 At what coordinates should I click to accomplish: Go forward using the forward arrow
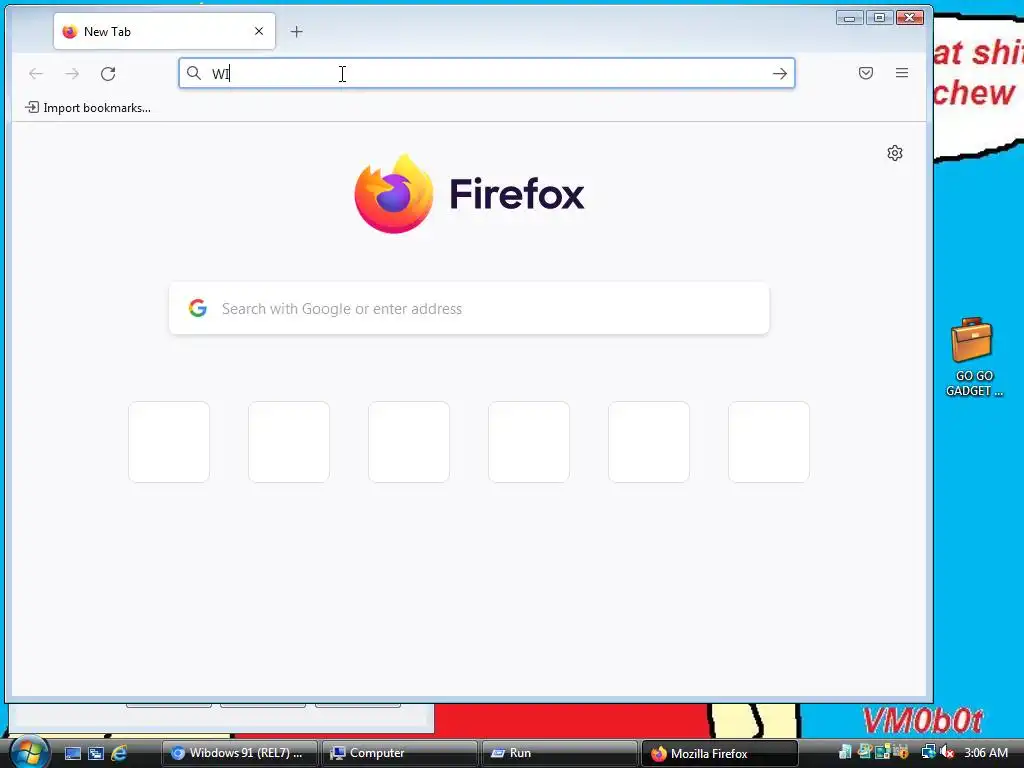(72, 74)
